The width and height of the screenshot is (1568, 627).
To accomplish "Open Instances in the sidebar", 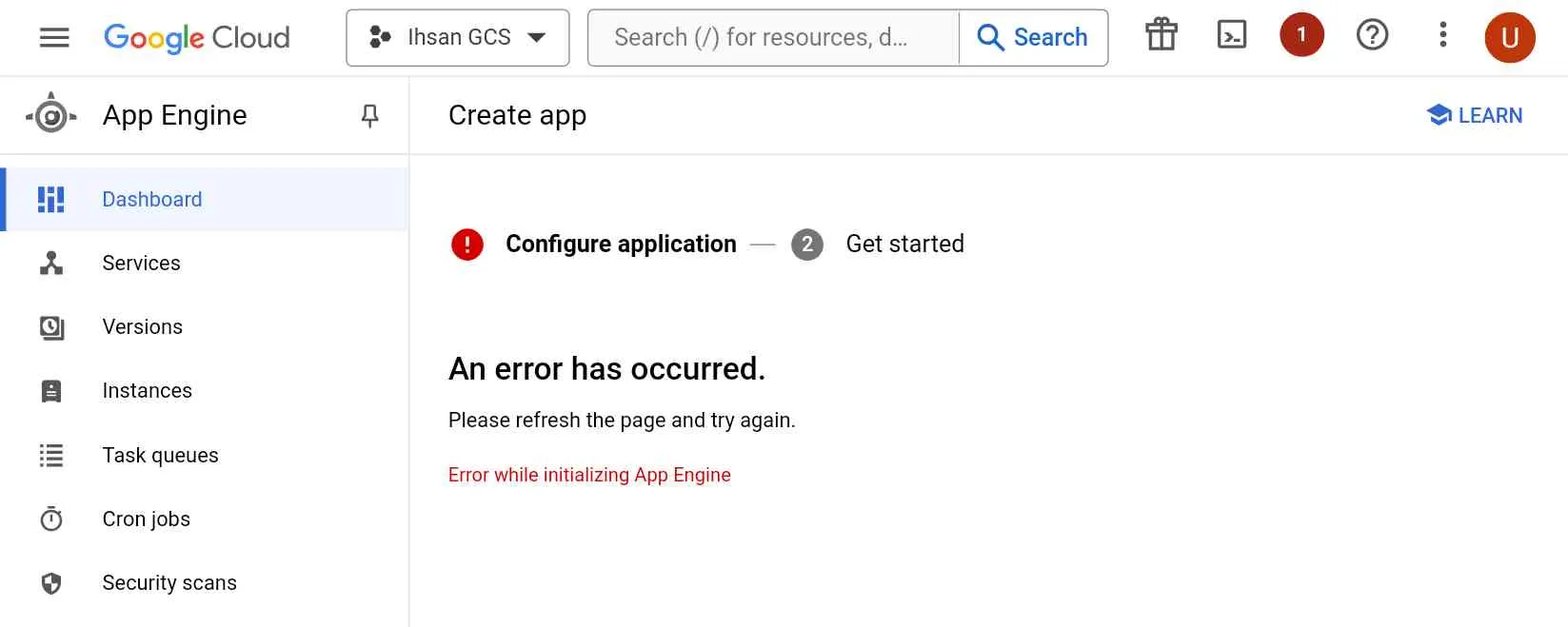I will [205, 390].
